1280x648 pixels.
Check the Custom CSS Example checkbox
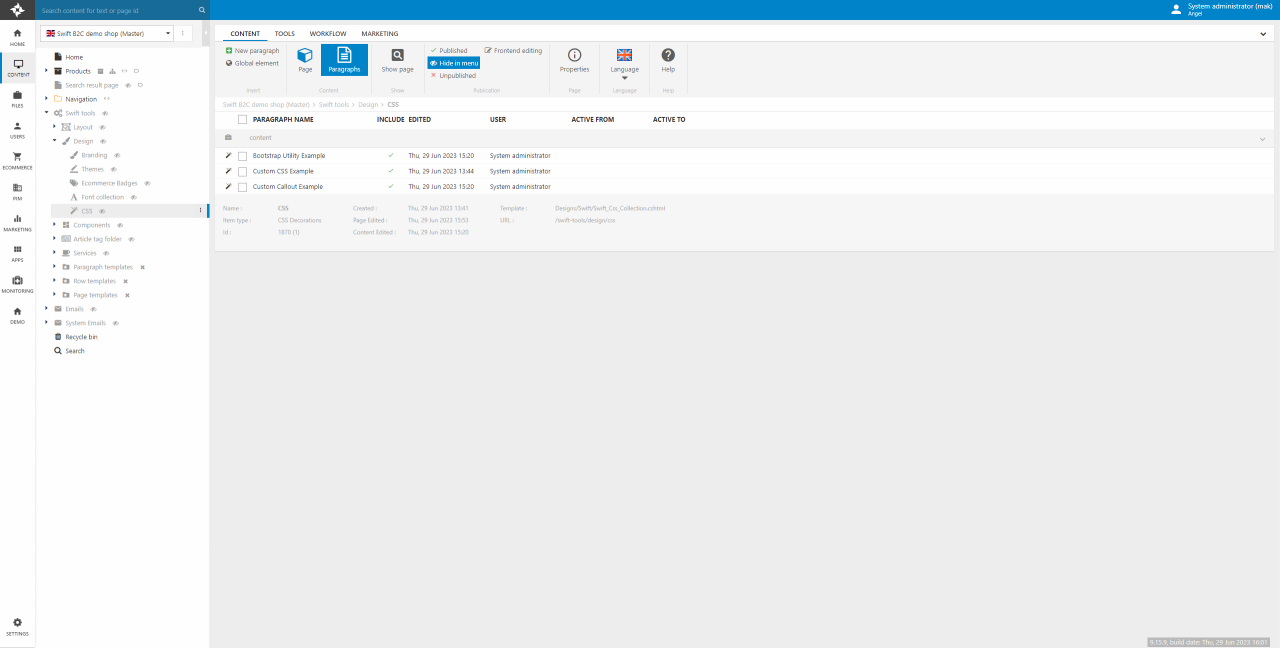(242, 172)
